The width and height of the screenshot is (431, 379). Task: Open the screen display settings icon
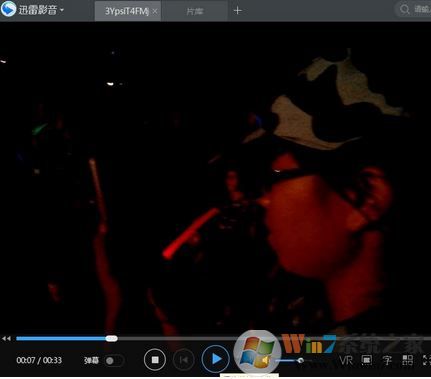tap(367, 360)
